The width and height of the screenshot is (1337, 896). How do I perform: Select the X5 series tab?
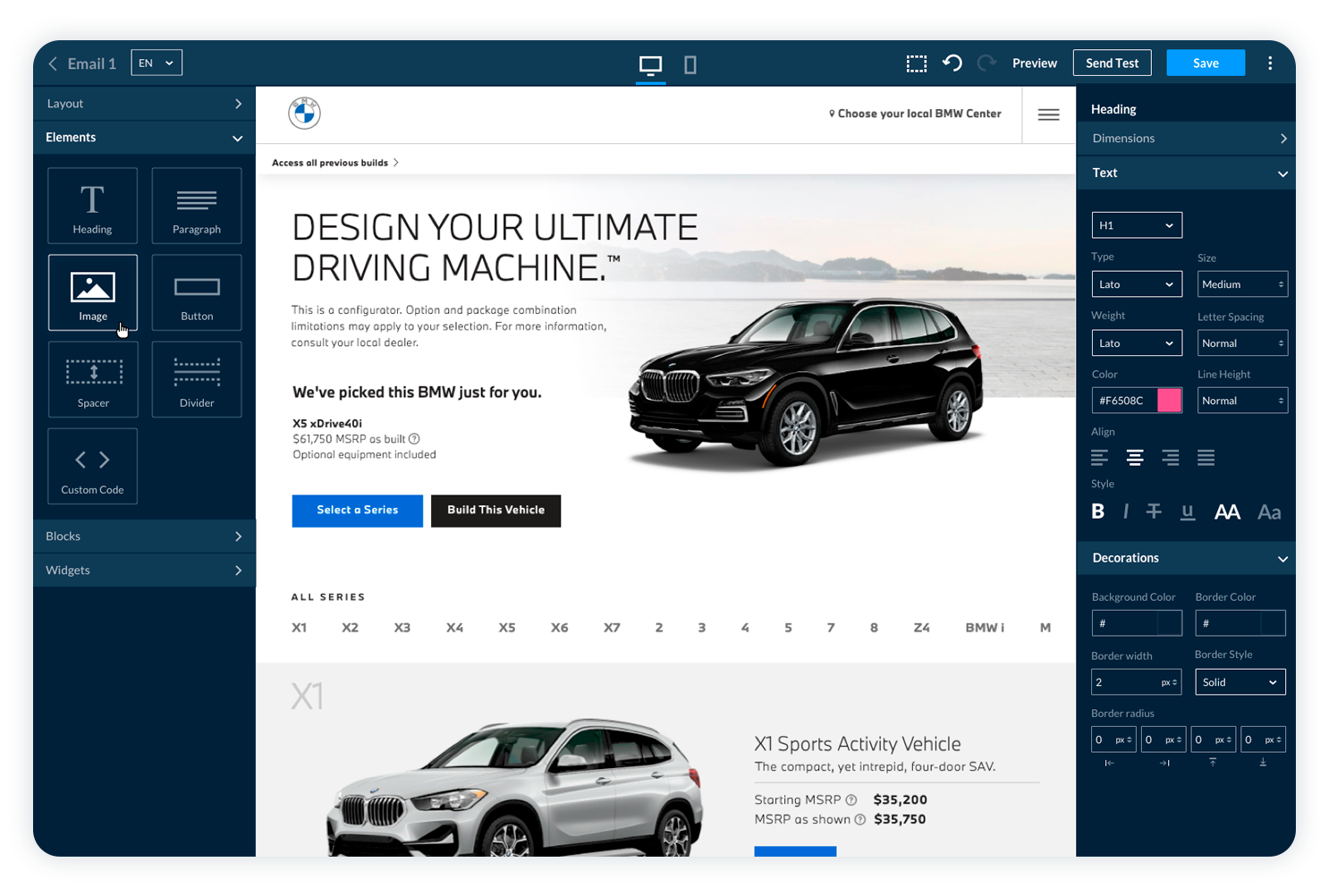507,628
